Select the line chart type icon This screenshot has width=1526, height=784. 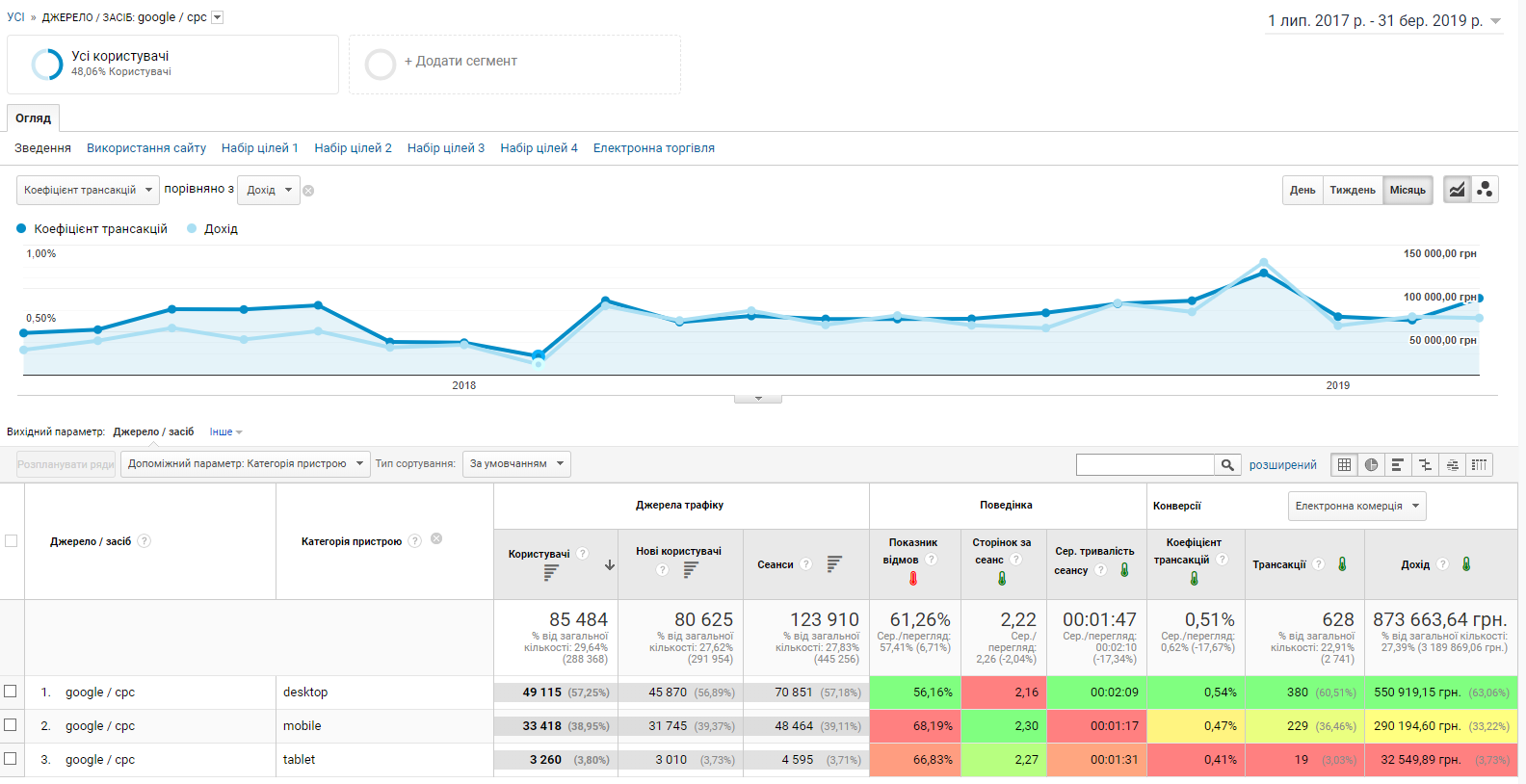point(1457,190)
